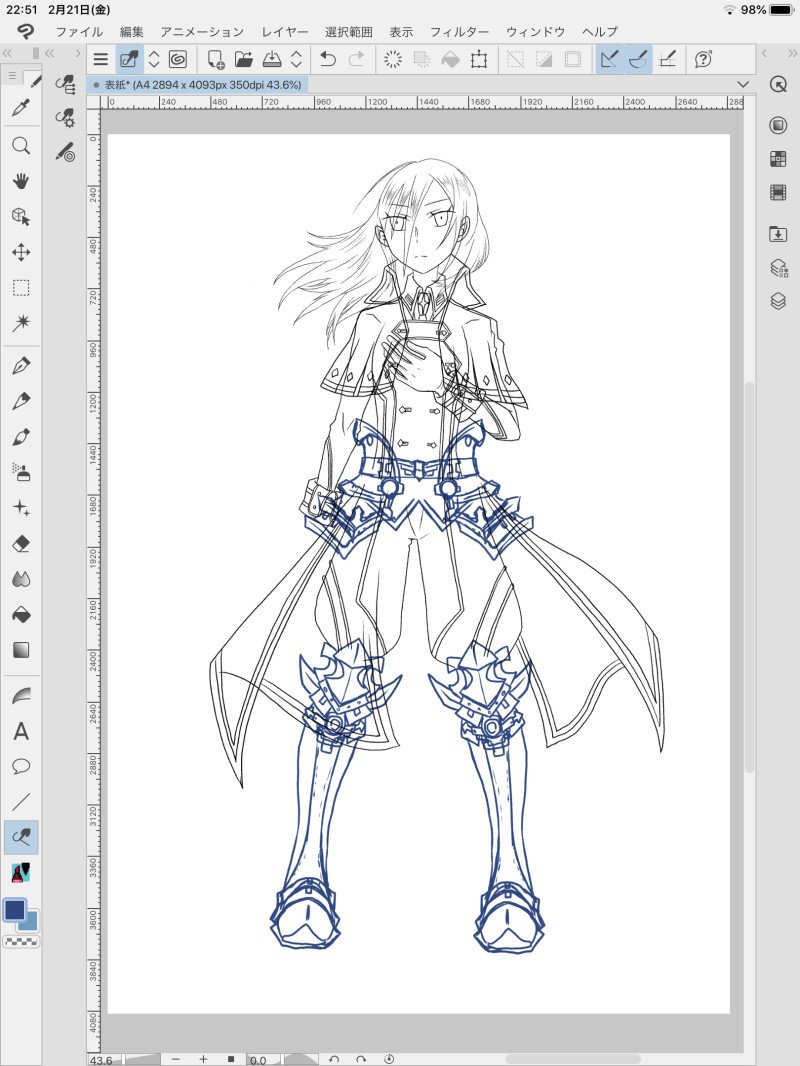Viewport: 800px width, 1066px height.
Task: Open the 編集 menu
Action: click(x=131, y=32)
